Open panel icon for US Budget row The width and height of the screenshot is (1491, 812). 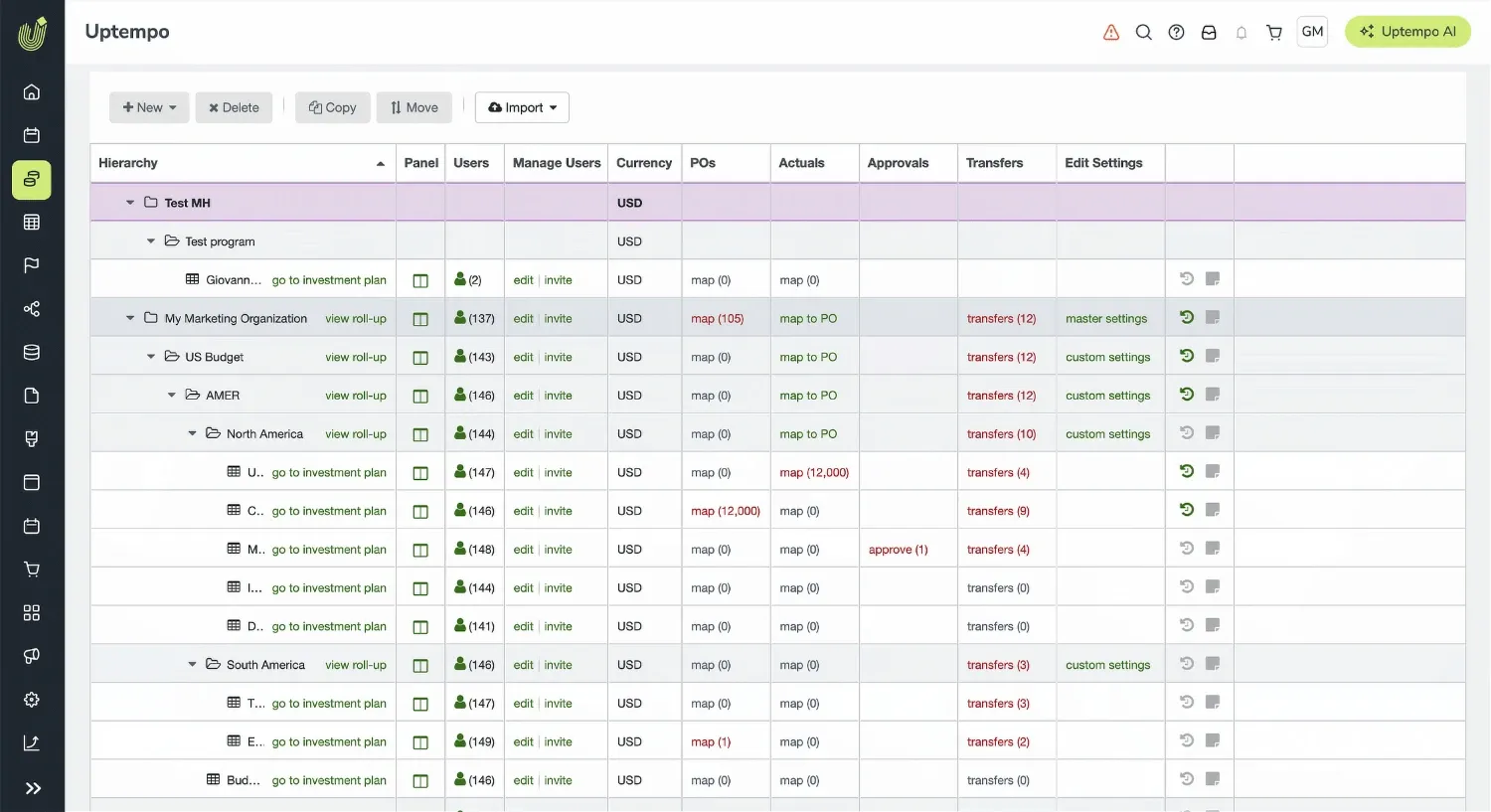[x=420, y=358]
